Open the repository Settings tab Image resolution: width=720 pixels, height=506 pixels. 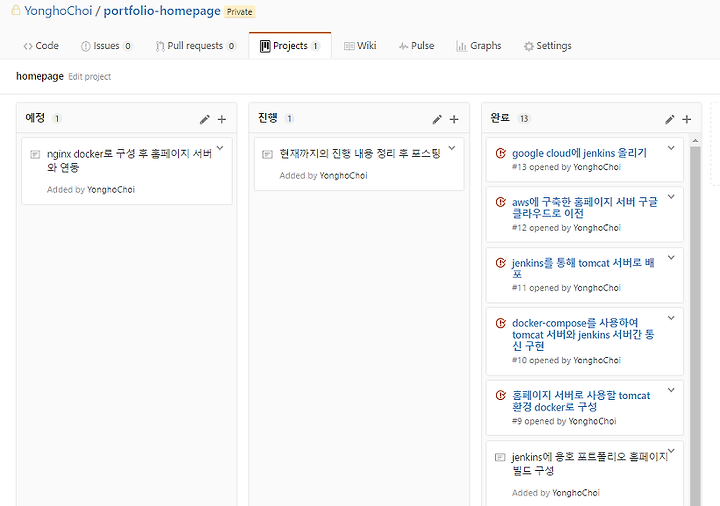pyautogui.click(x=548, y=46)
